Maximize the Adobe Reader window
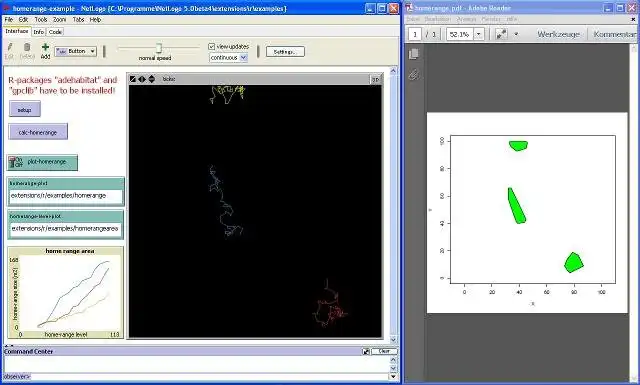The width and height of the screenshot is (640, 385). click(620, 8)
